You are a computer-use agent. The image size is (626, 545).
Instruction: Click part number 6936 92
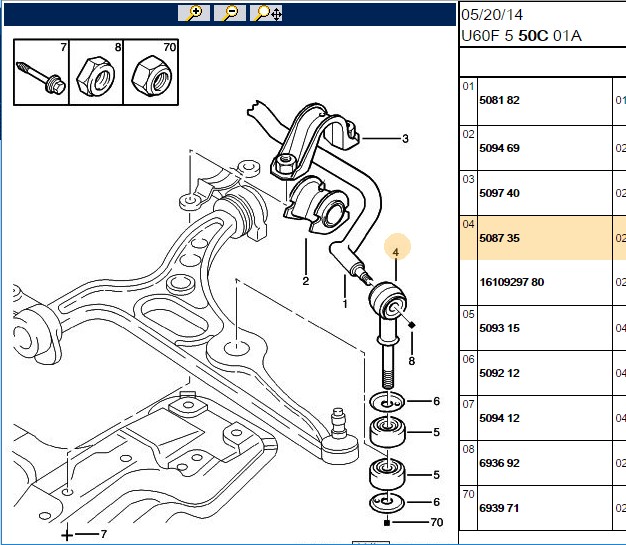click(x=499, y=463)
